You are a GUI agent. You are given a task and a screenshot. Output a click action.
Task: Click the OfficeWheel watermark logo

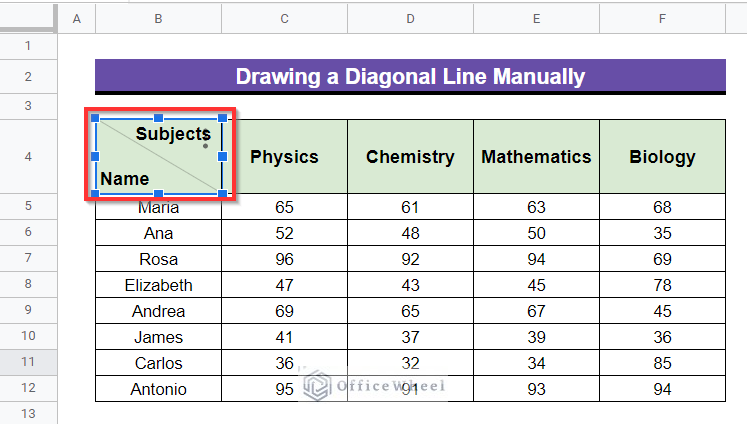pos(318,385)
